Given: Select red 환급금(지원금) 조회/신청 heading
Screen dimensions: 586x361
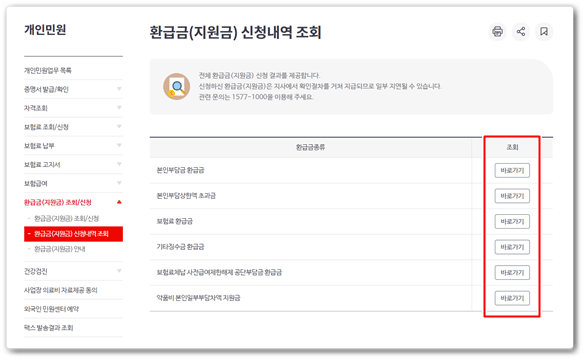Looking at the screenshot, I should point(58,202).
